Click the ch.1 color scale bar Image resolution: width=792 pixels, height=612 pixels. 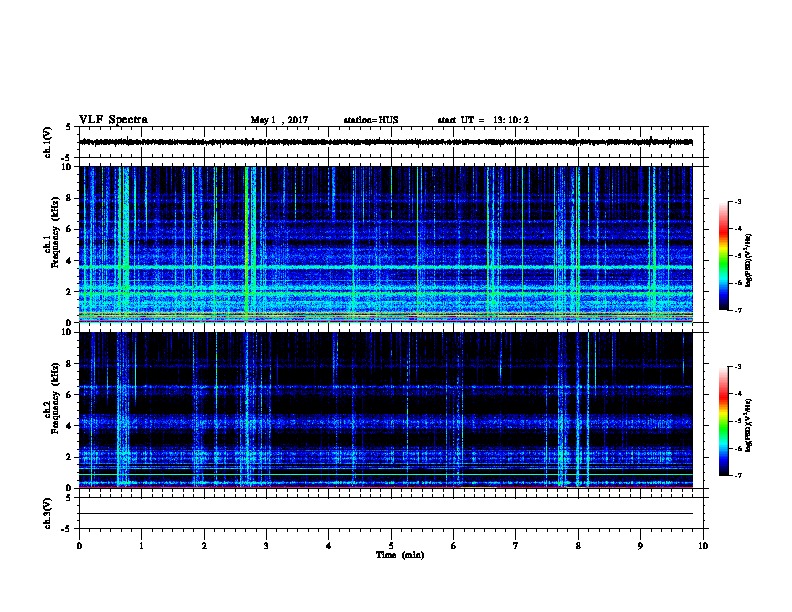point(723,256)
